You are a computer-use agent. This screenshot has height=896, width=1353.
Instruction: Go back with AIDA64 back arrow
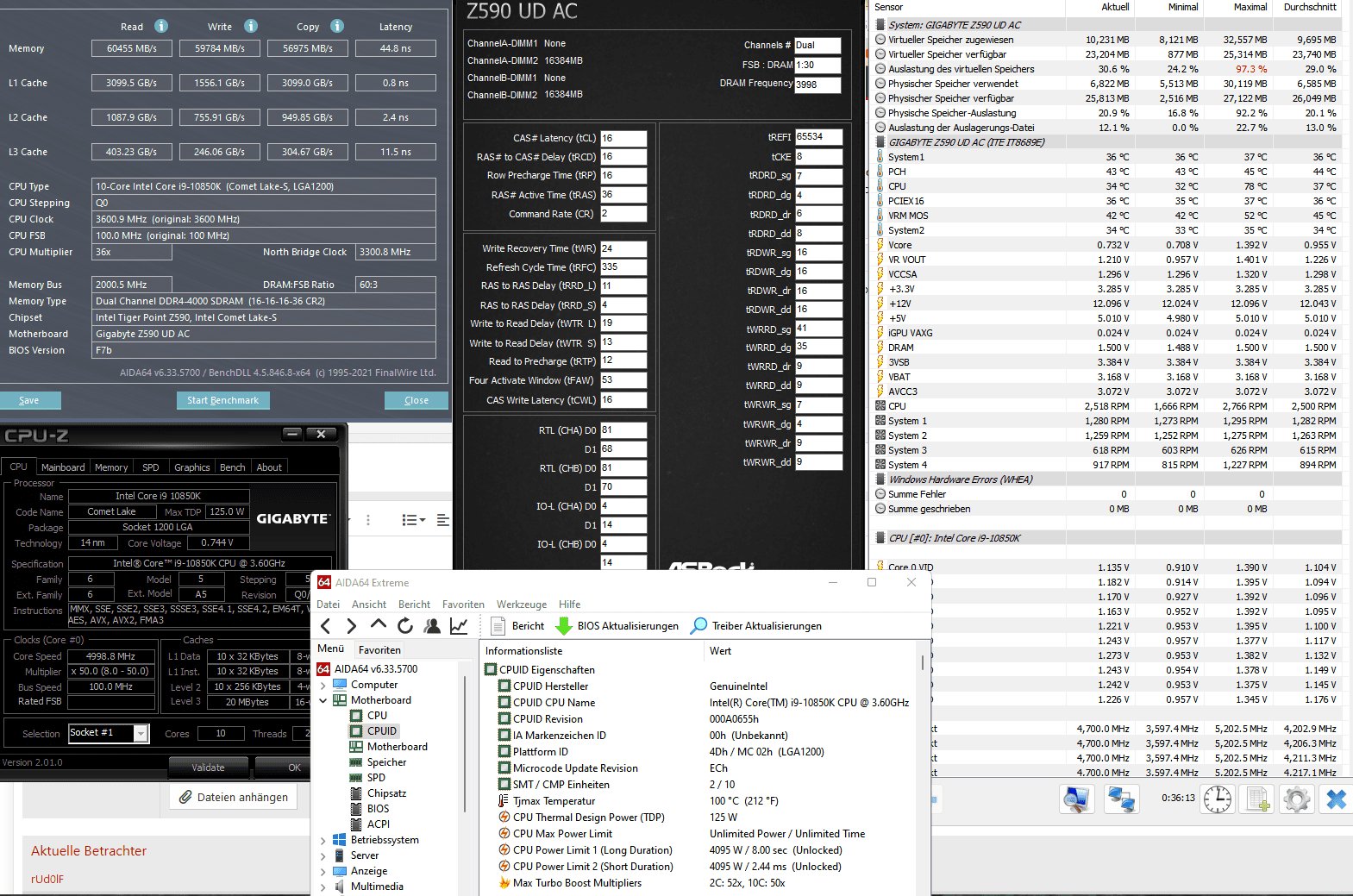click(325, 626)
